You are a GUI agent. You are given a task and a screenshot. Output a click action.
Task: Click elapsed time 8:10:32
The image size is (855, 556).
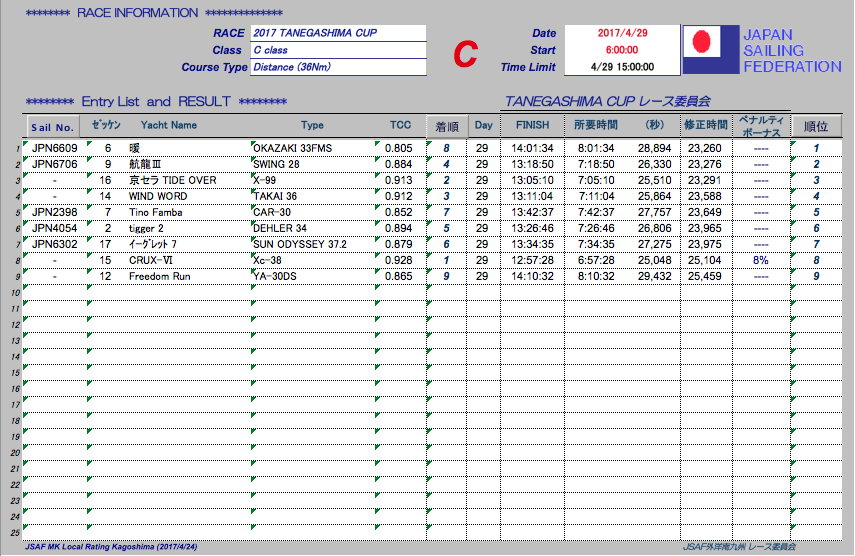[x=596, y=276]
